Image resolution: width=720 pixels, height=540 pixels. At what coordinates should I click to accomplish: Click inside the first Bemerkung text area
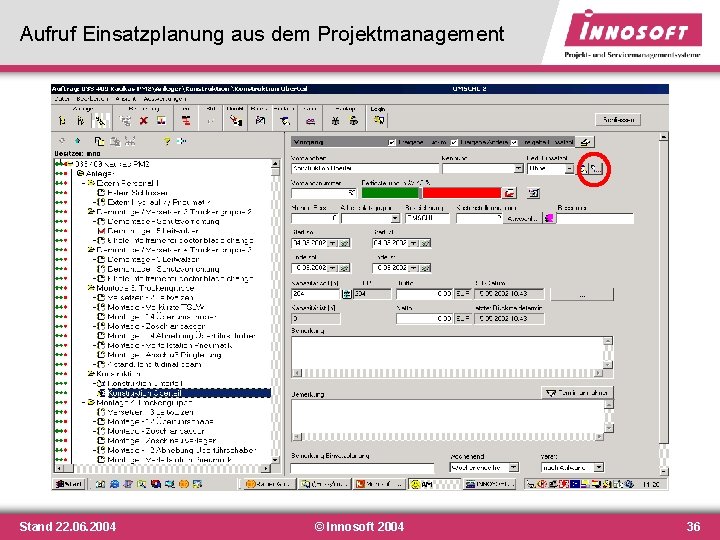447,353
